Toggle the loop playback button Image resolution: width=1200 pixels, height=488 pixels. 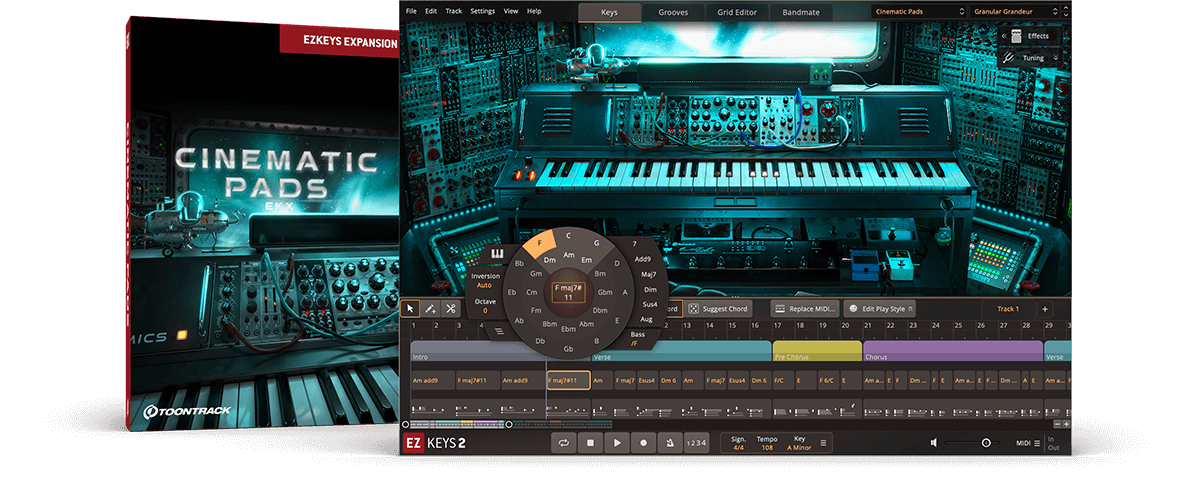[x=565, y=443]
